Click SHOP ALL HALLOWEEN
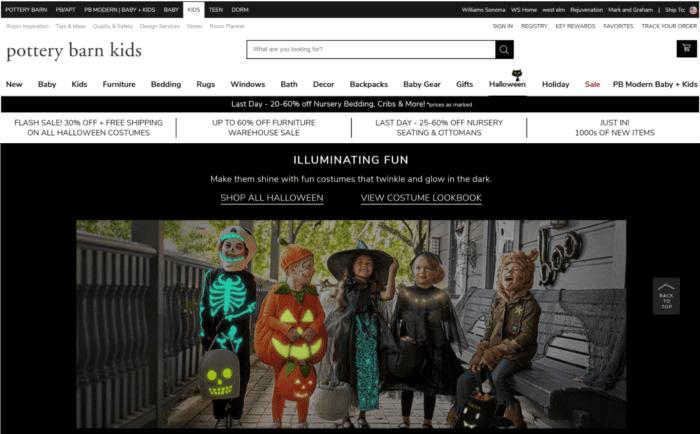Screen dimensions: 700x434 tap(272, 198)
